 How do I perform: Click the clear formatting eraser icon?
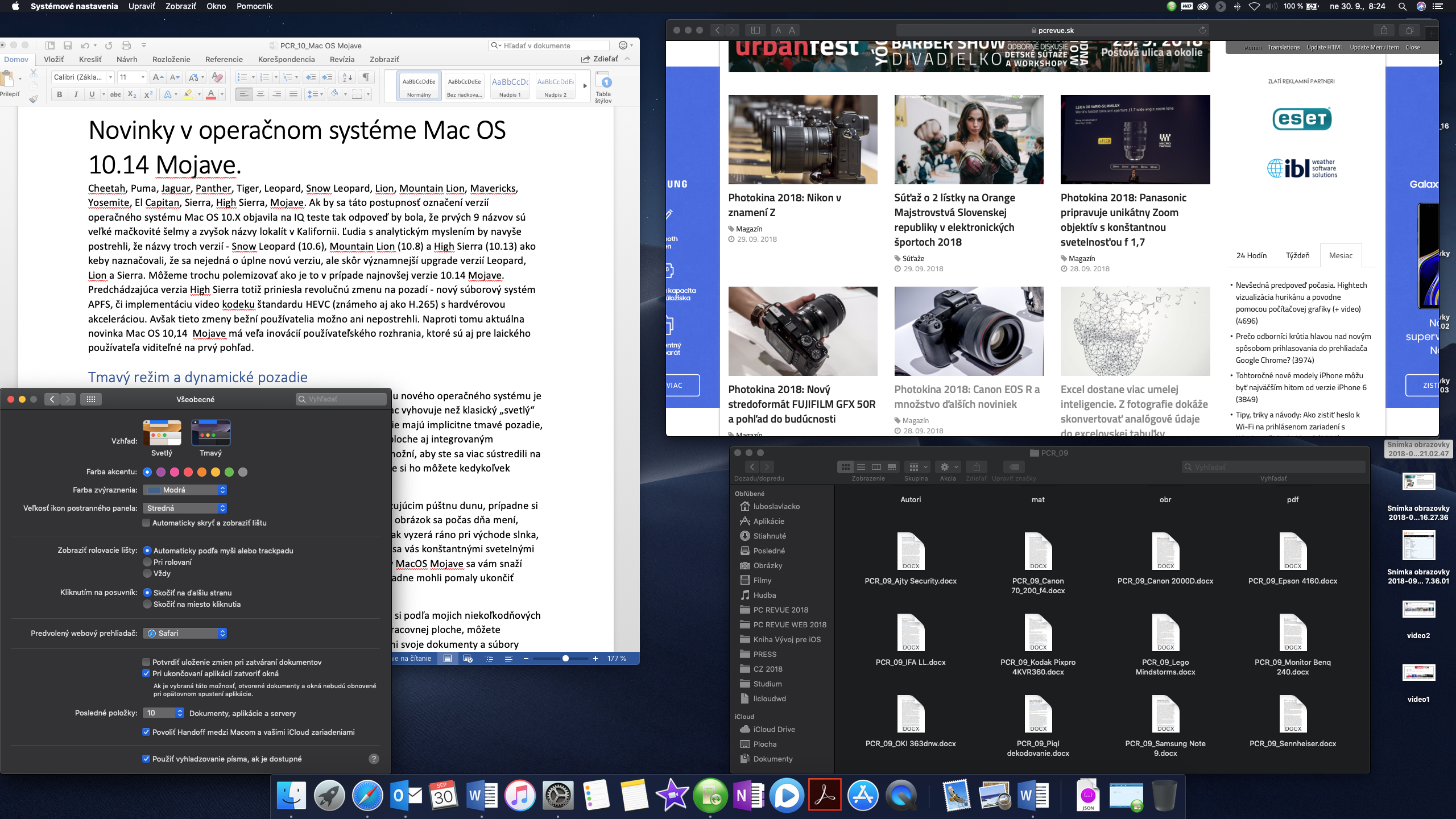(x=217, y=77)
